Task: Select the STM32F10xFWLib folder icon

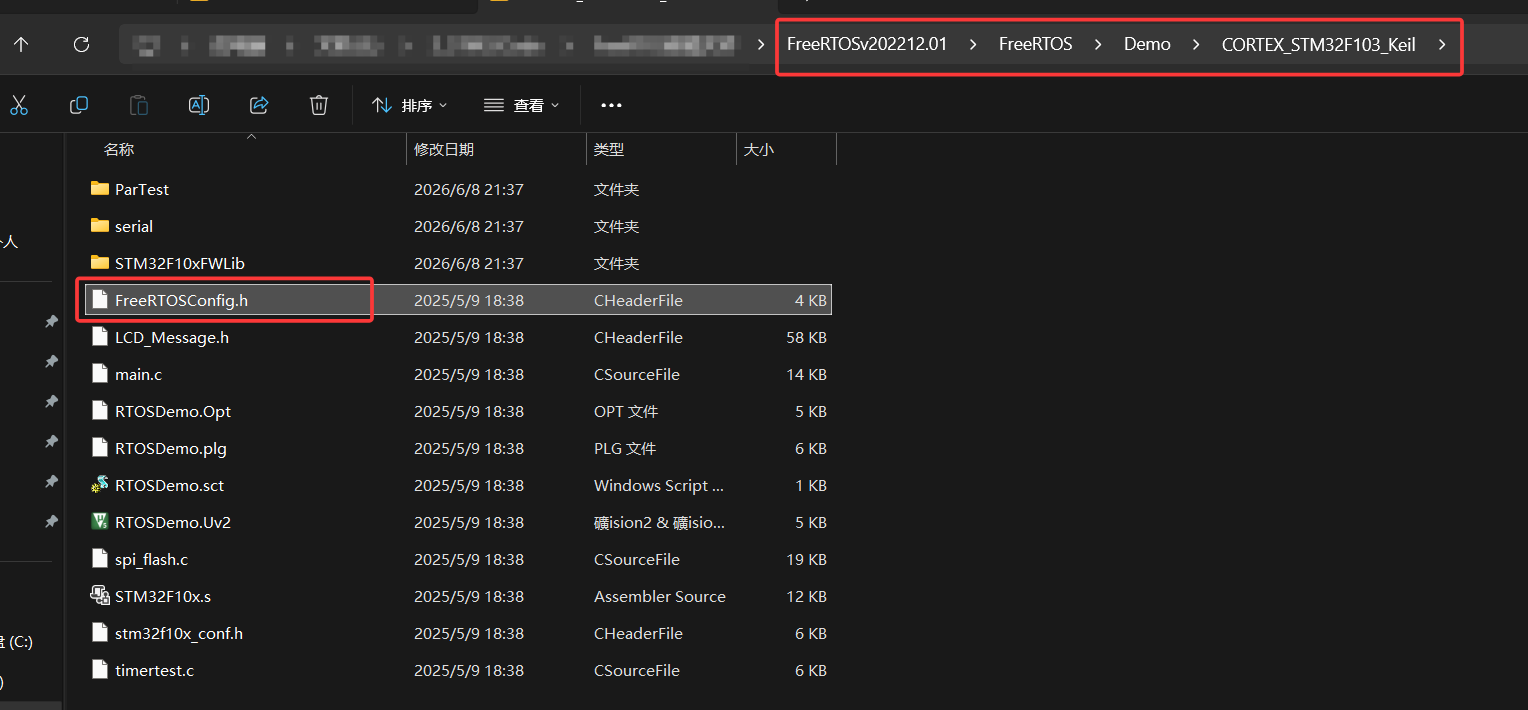Action: [99, 263]
